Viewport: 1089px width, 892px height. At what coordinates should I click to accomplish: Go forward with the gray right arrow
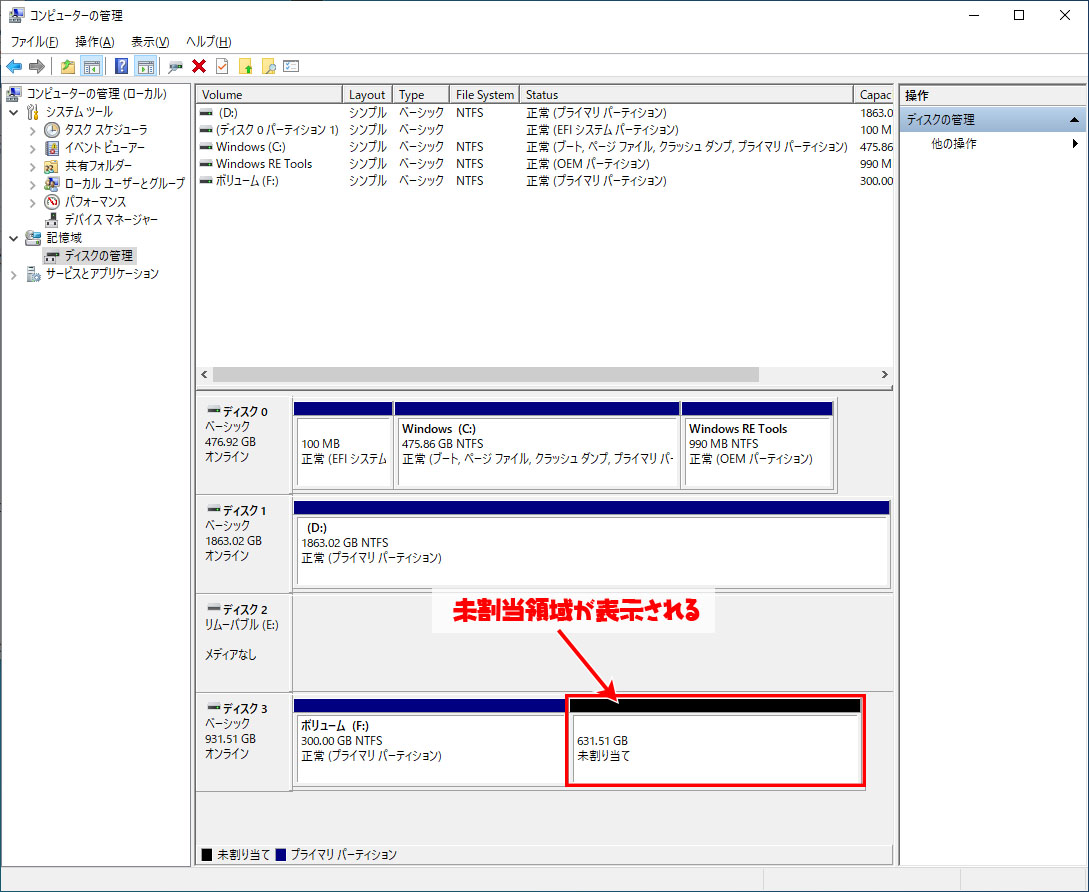click(x=37, y=67)
